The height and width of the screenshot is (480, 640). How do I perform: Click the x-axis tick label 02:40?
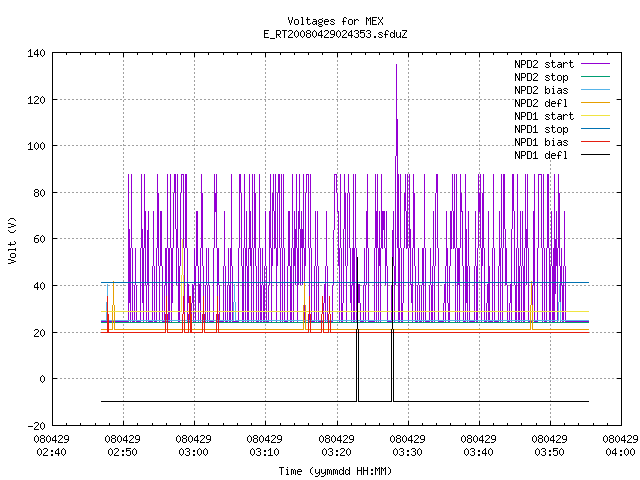[x=51, y=452]
